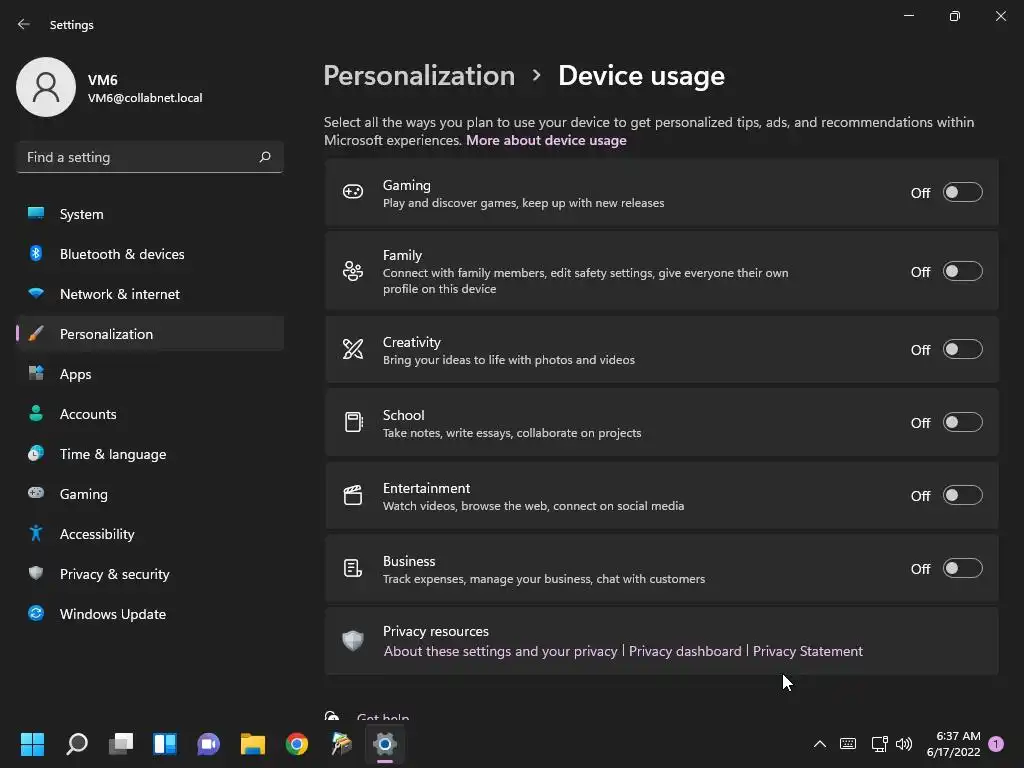
Task: Switch on the Creativity toggle
Action: (x=962, y=349)
